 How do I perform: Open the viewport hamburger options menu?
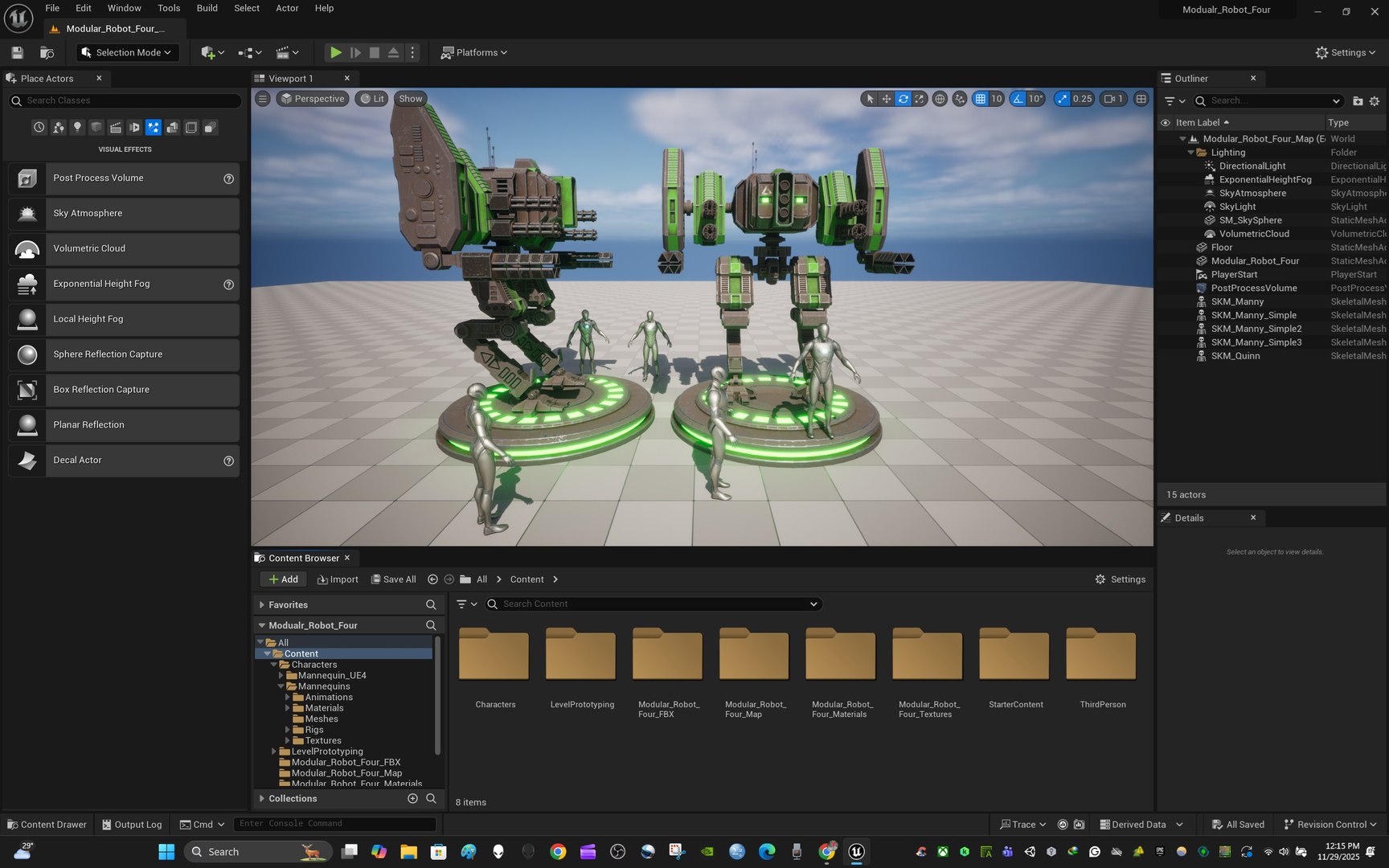pos(262,99)
